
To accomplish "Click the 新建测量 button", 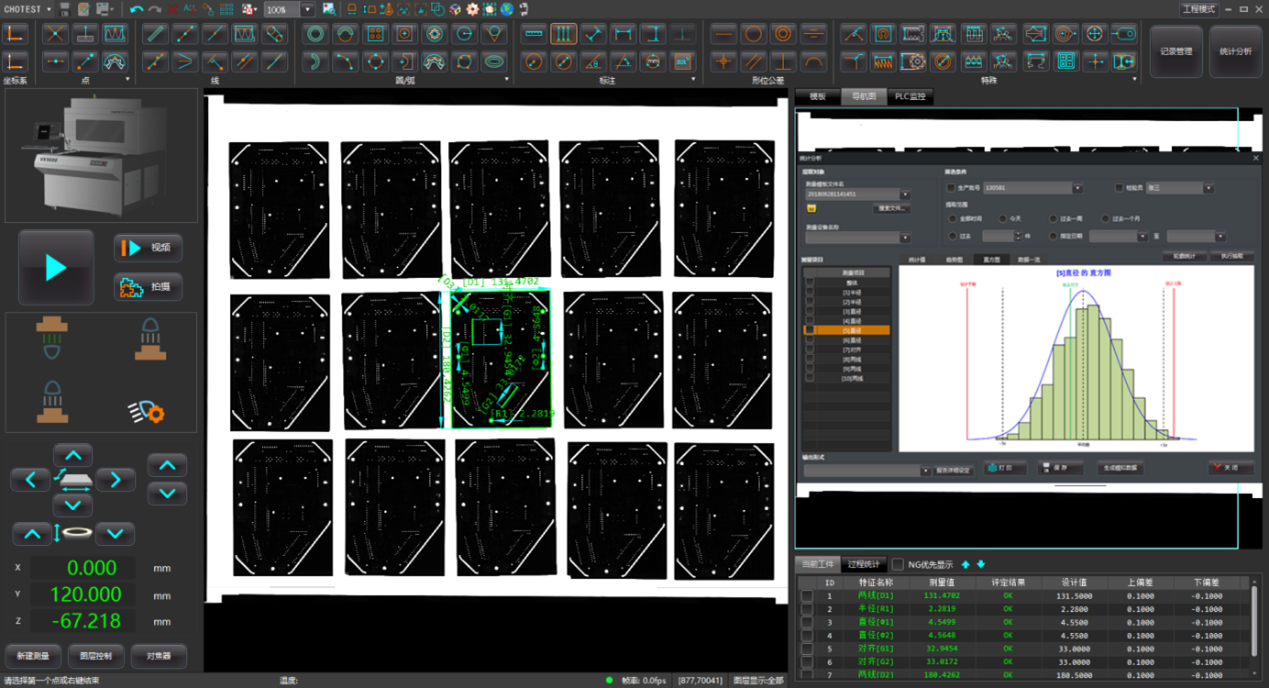I will [x=33, y=656].
